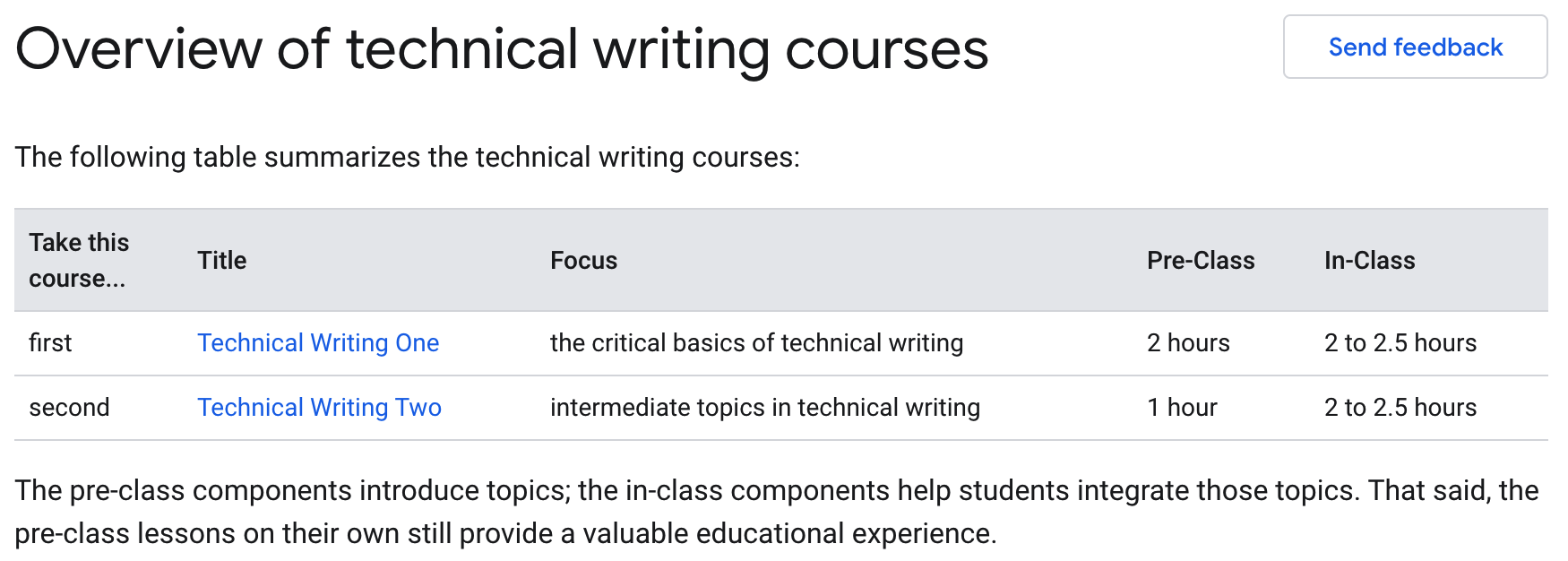
Task: Click the Pre-Class column header
Action: tap(1201, 261)
